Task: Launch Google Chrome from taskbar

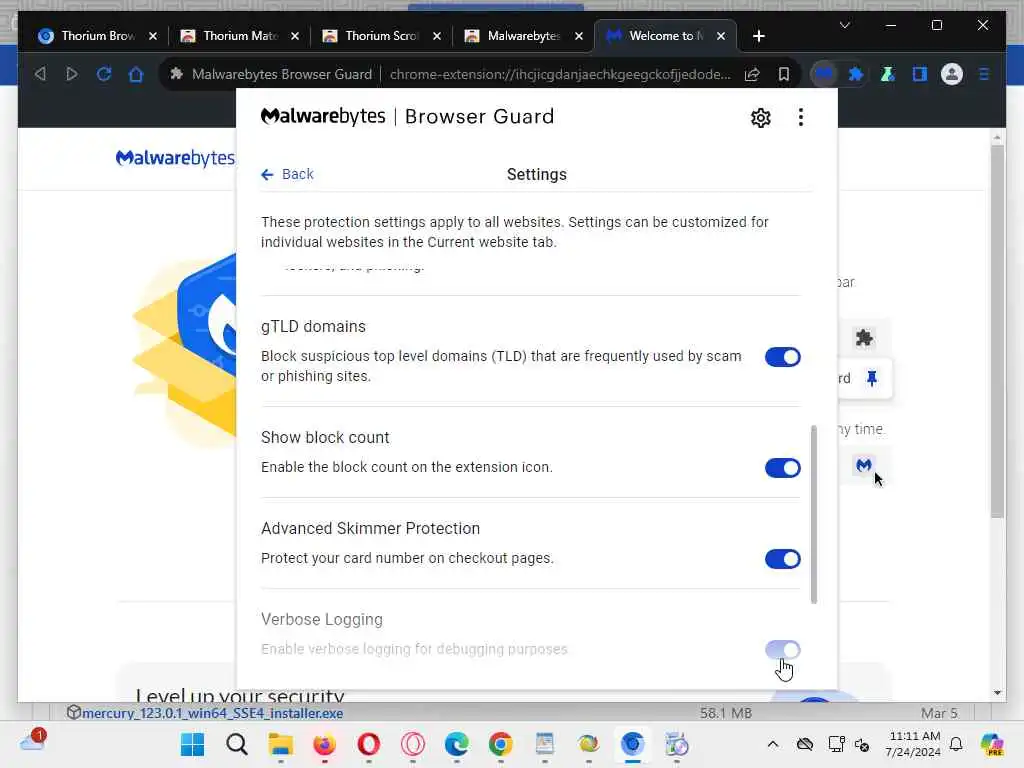Action: click(501, 744)
